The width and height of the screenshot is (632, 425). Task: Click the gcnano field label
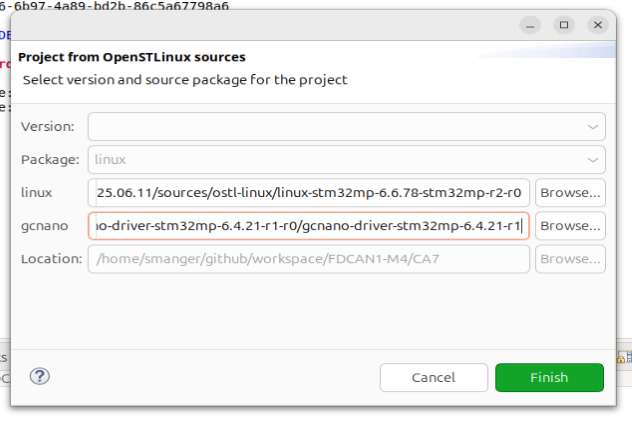[x=44, y=226]
